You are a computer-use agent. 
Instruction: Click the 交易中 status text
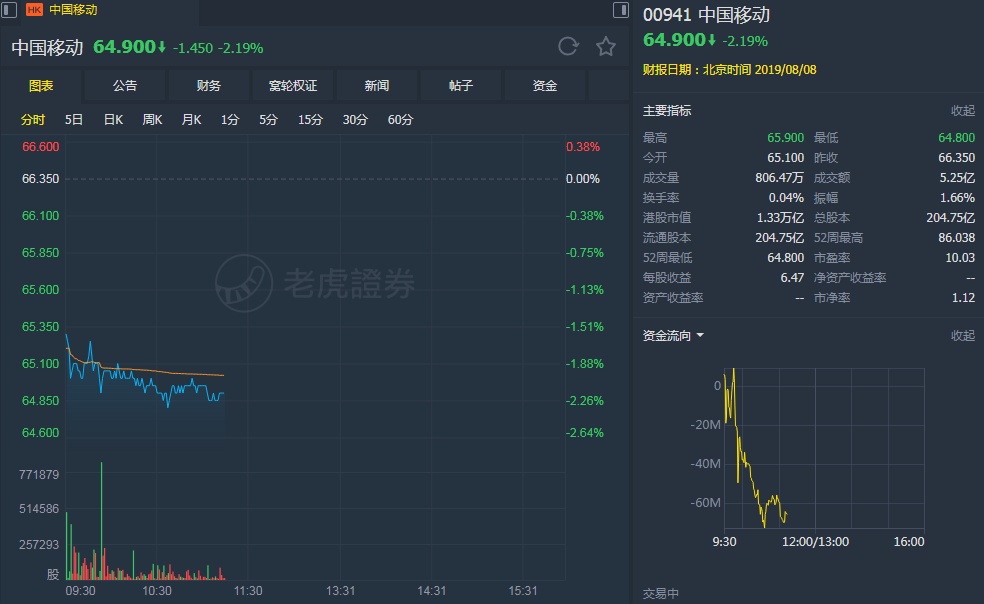661,593
